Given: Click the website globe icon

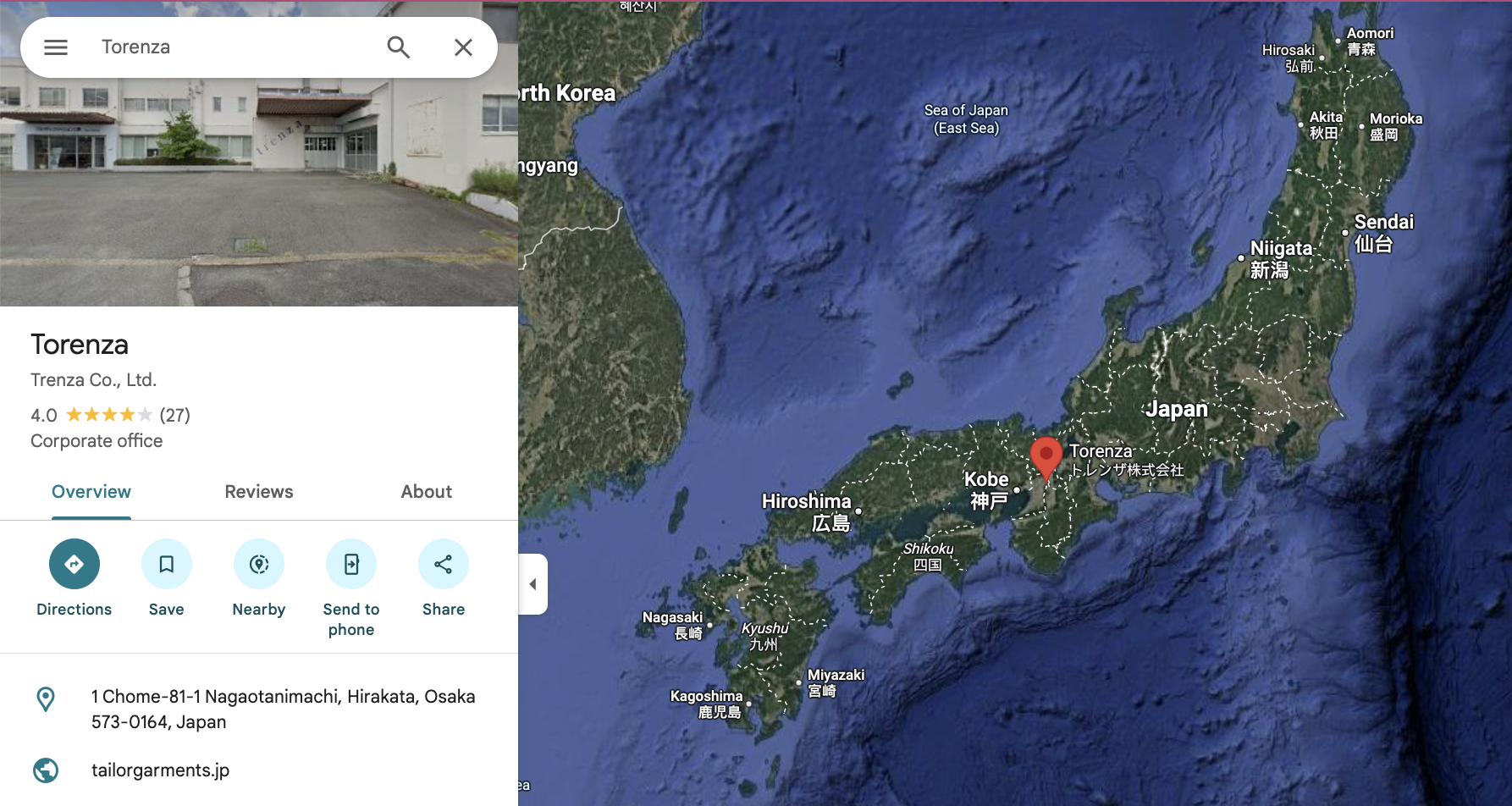Looking at the screenshot, I should point(46,770).
